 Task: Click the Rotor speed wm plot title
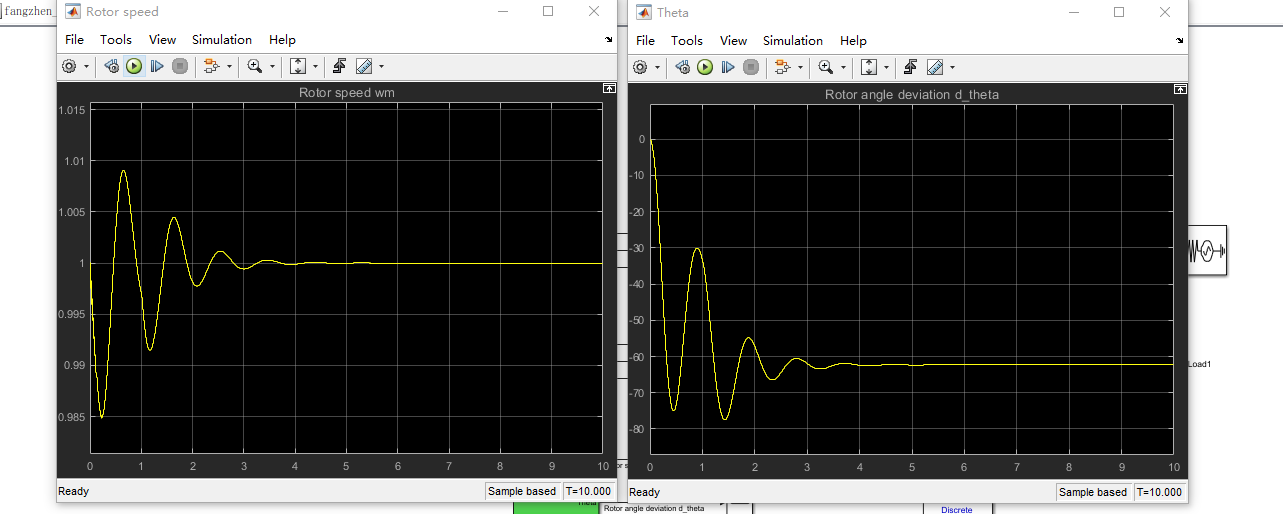click(347, 93)
